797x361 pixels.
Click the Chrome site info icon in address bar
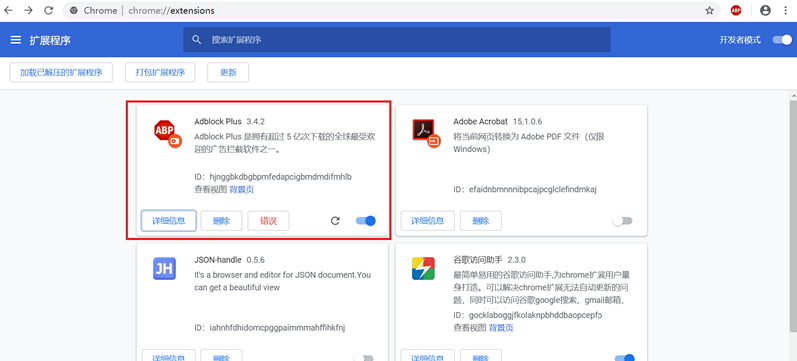74,11
